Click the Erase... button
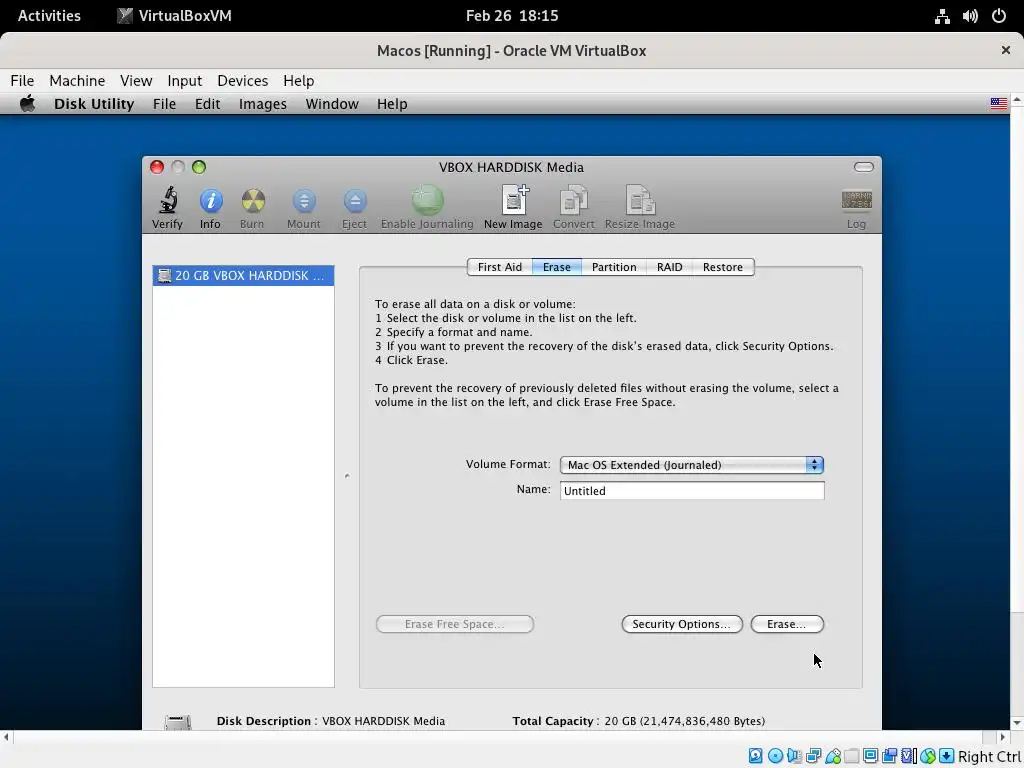Image resolution: width=1024 pixels, height=768 pixels. click(787, 624)
